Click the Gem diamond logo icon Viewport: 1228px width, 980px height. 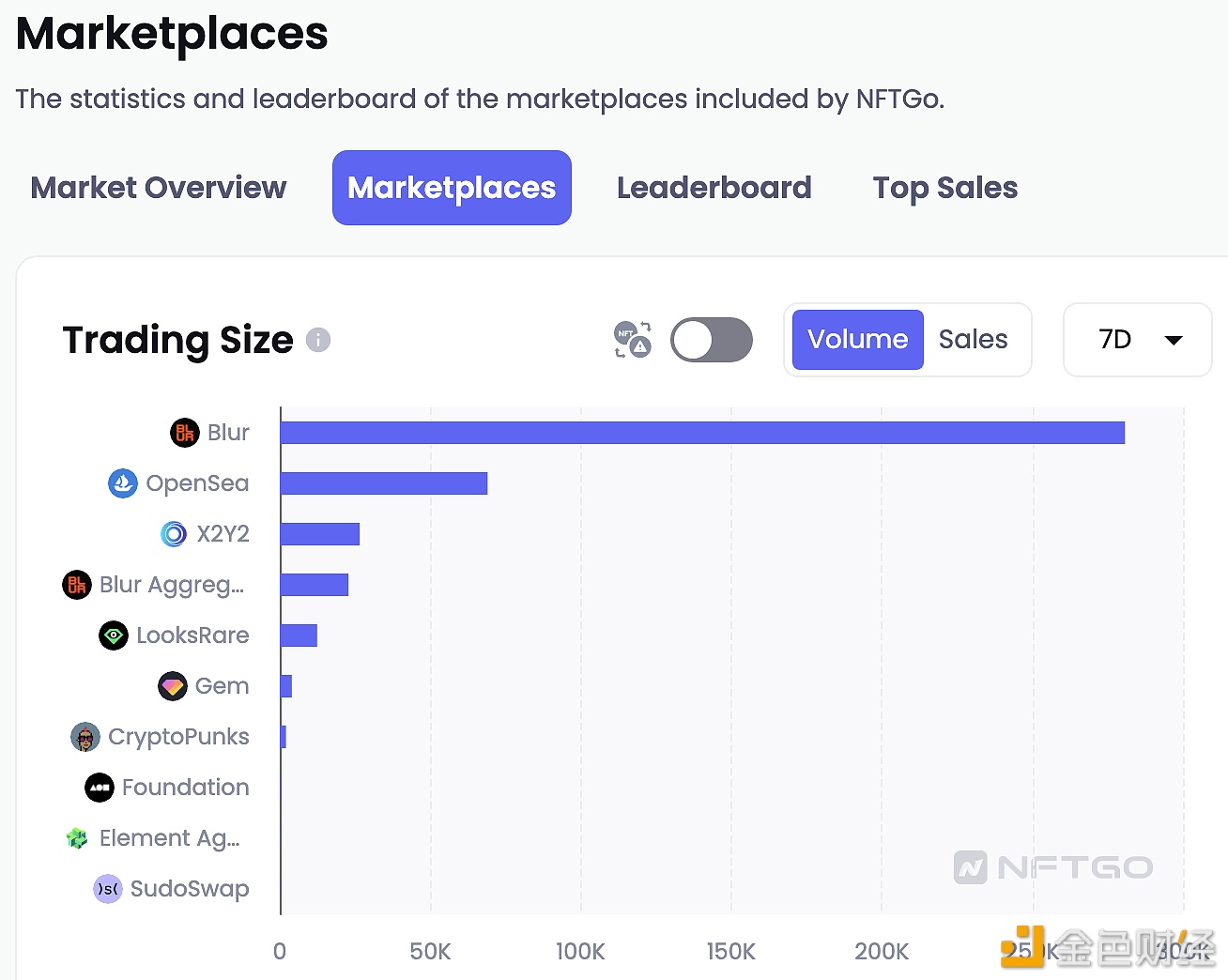pyautogui.click(x=173, y=686)
